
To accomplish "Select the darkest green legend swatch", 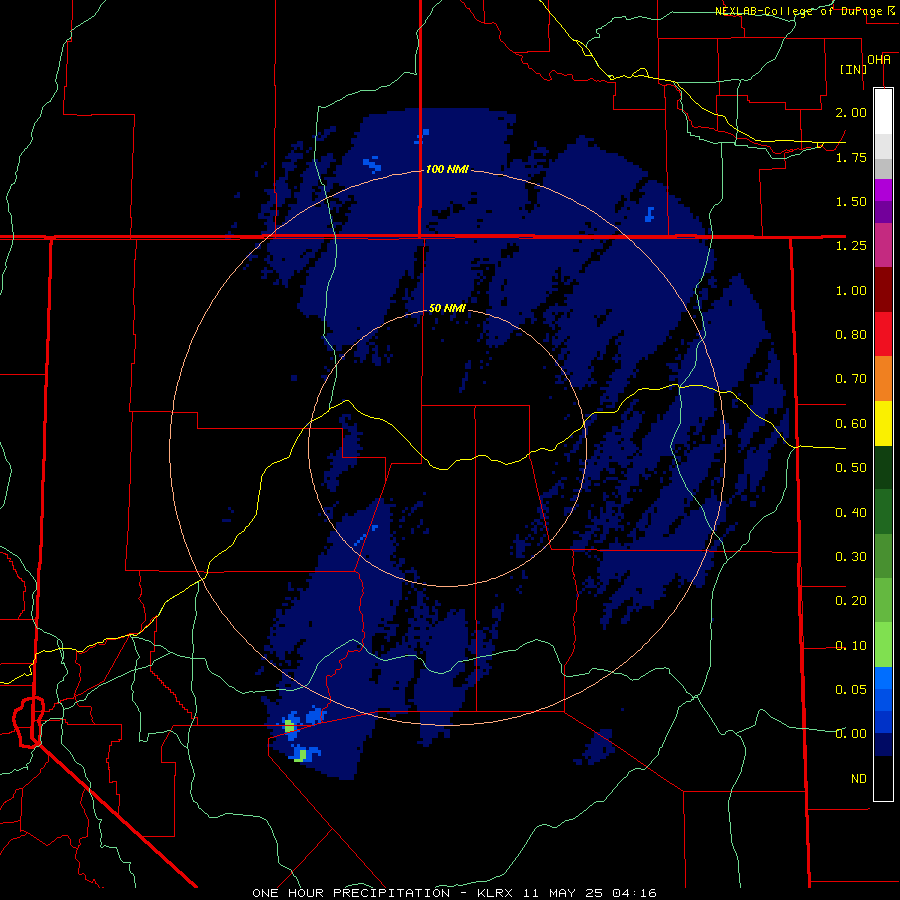I will coord(883,467).
